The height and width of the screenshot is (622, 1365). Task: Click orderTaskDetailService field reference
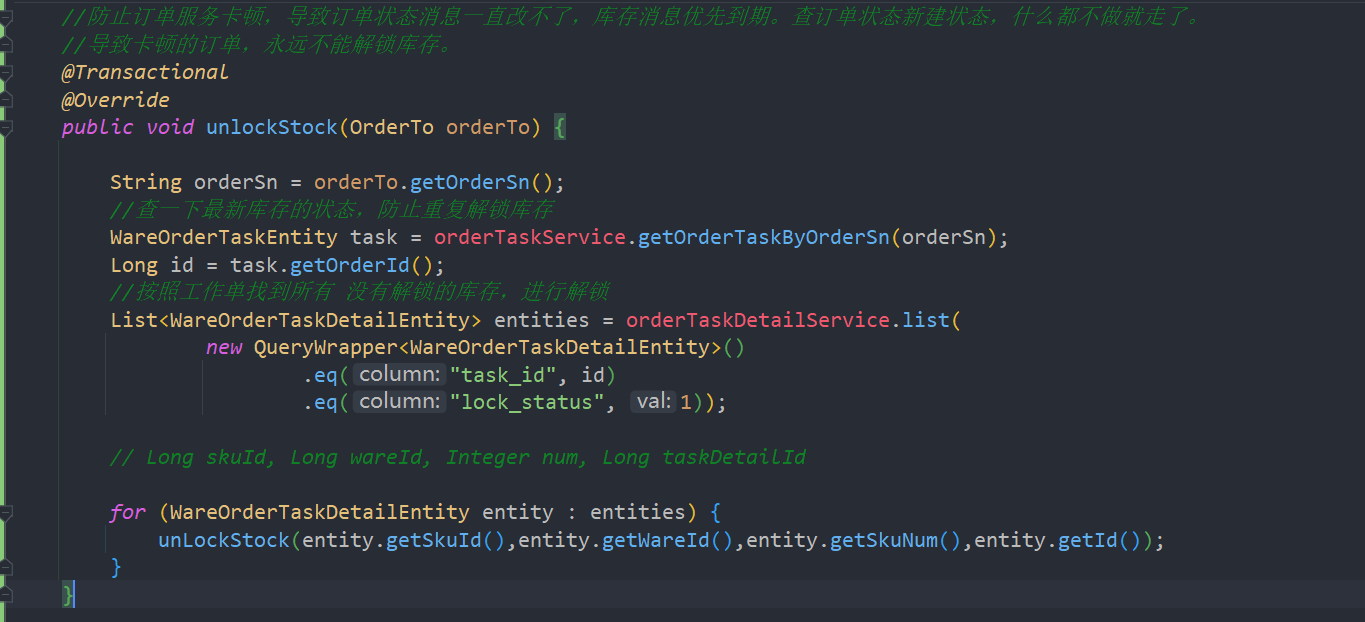tap(758, 320)
